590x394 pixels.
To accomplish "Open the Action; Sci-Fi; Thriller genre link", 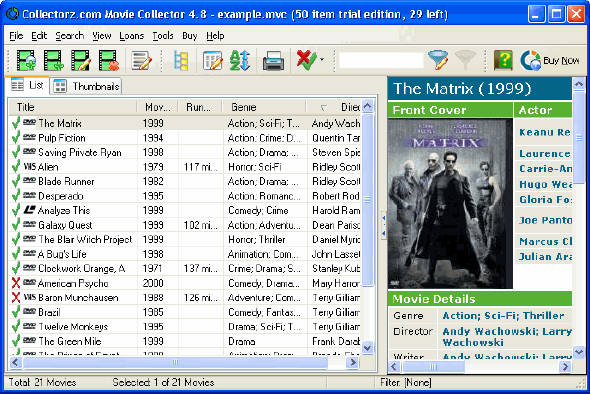I will pyautogui.click(x=503, y=315).
